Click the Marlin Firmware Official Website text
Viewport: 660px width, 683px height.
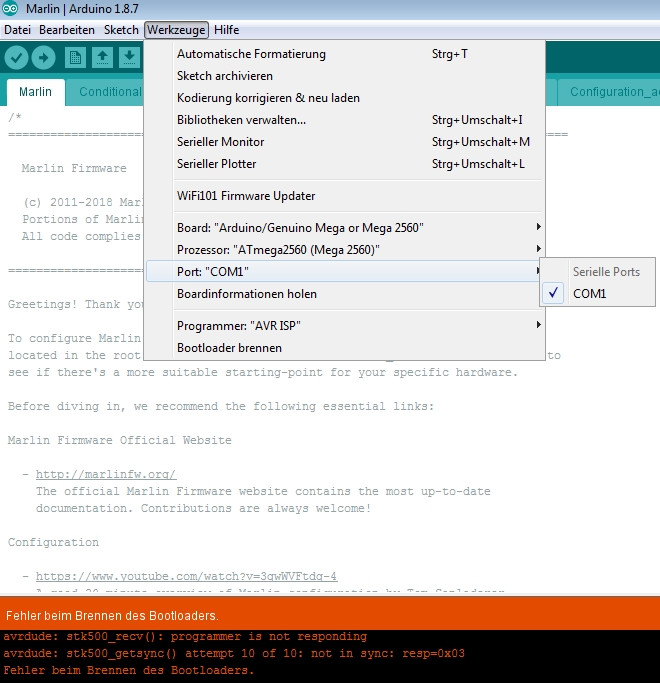119,440
